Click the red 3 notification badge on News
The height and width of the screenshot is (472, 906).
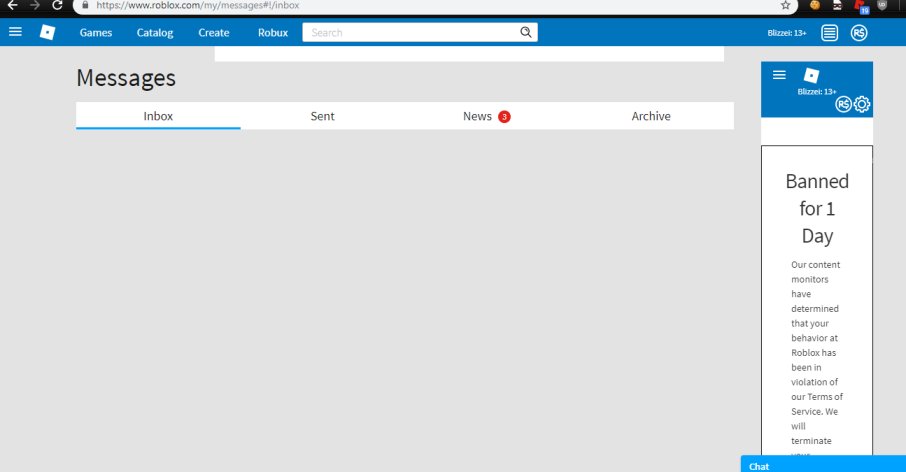click(x=504, y=117)
